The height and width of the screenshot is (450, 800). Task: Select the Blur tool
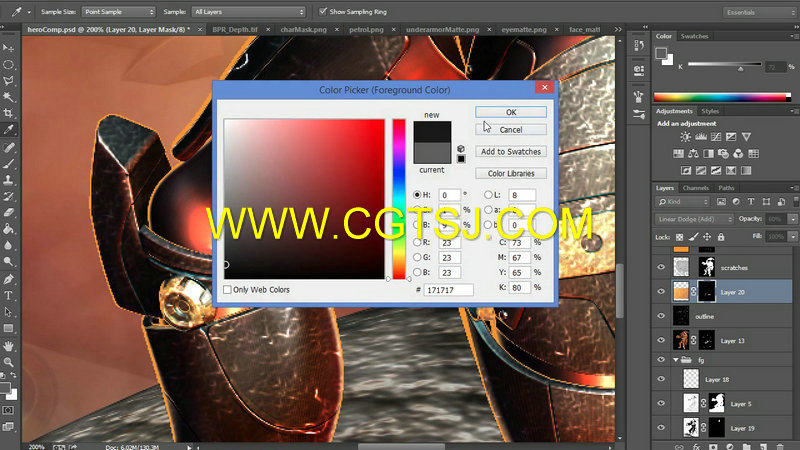(x=8, y=245)
